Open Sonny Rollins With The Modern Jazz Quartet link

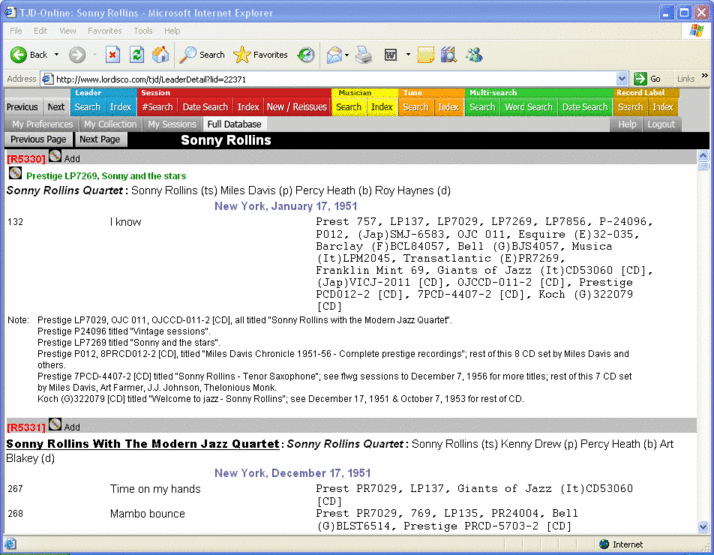click(x=143, y=444)
